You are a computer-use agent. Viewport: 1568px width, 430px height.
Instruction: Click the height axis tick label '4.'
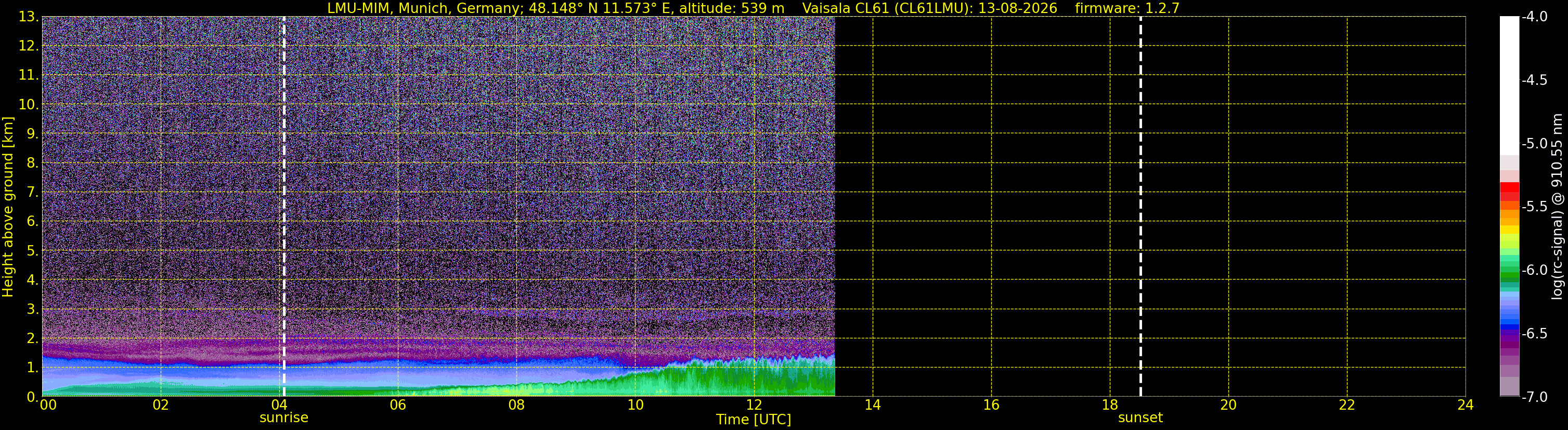tap(33, 280)
